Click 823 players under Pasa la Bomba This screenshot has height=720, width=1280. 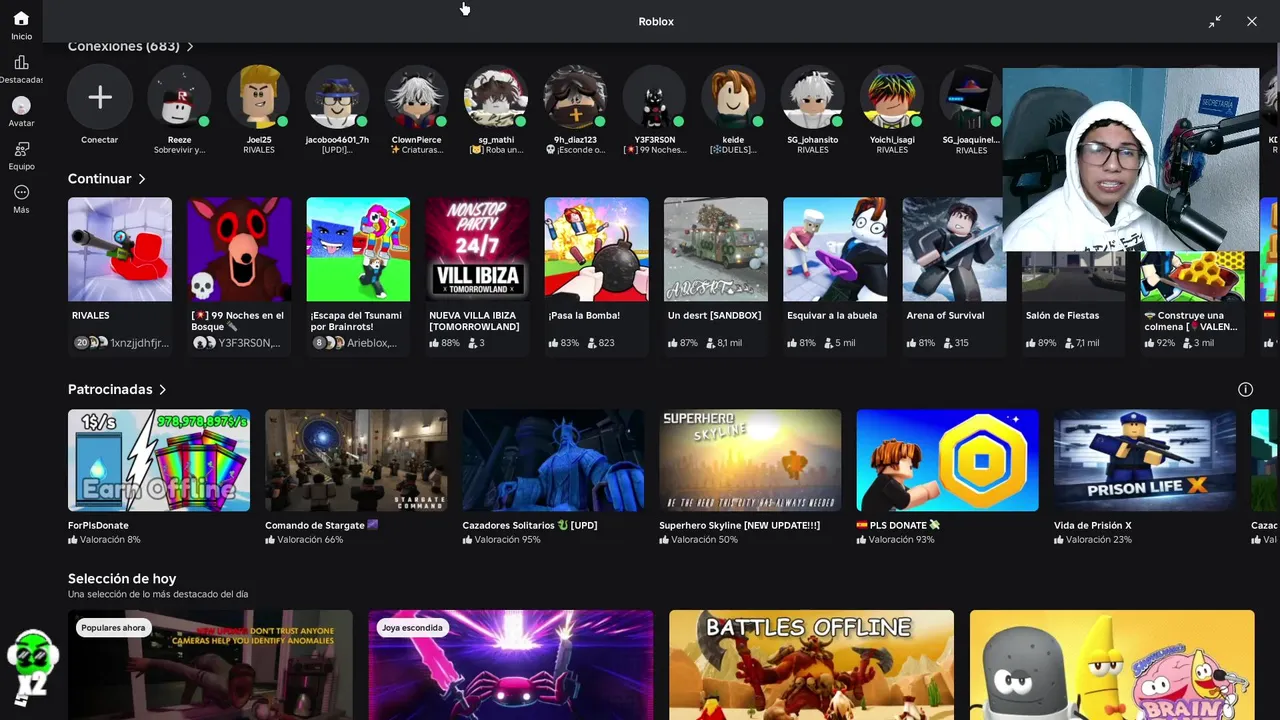(601, 343)
